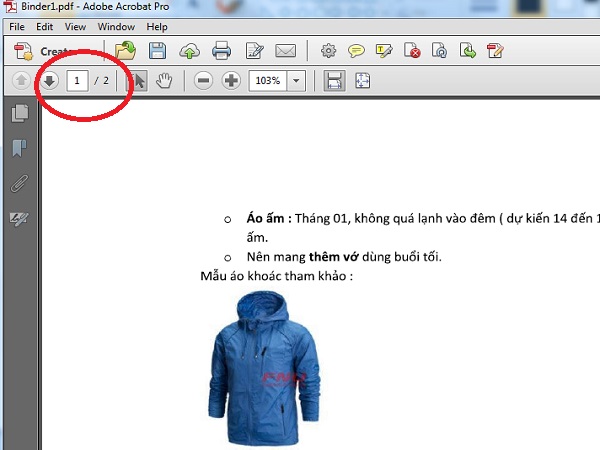Screen dimensions: 600x450
Task: Click the bold words 'thêm vớ'
Action: [x=334, y=257]
